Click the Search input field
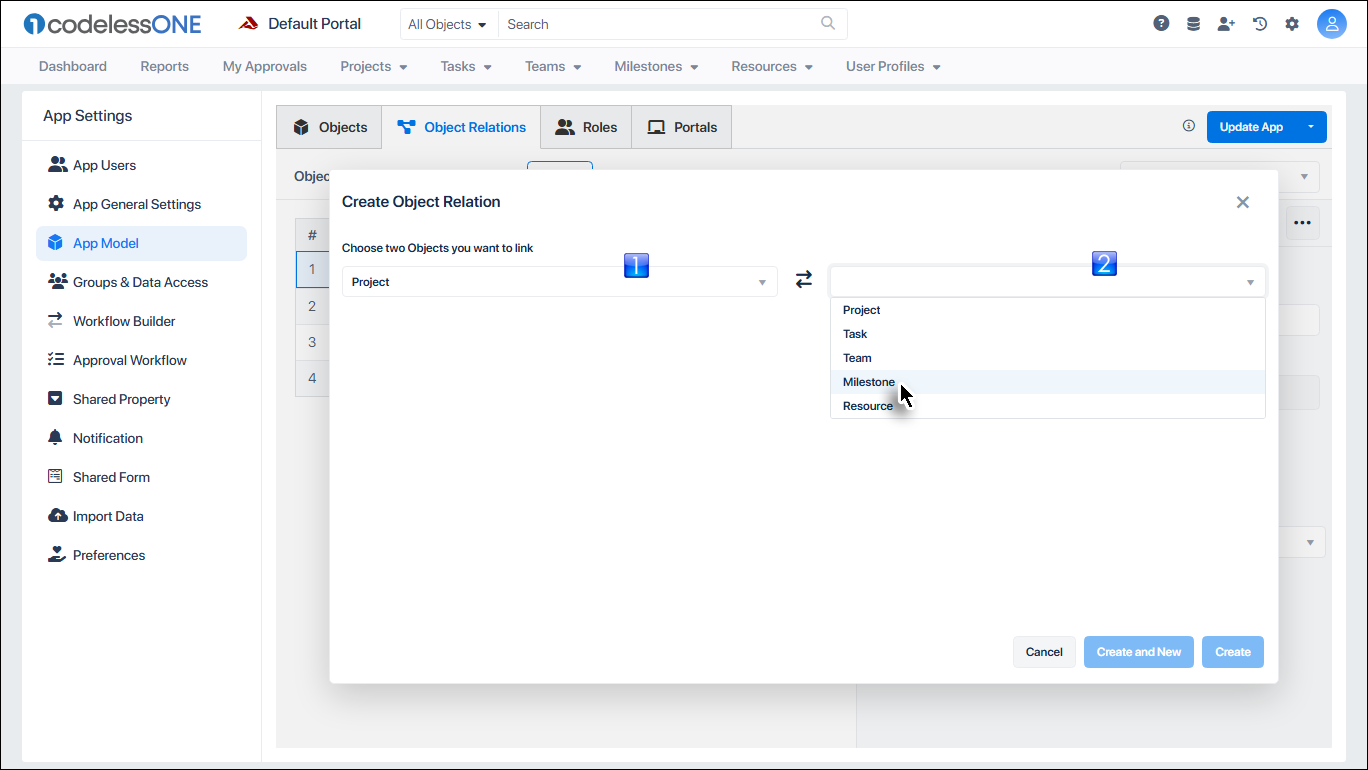Viewport: 1368px width, 770px height. click(x=660, y=24)
